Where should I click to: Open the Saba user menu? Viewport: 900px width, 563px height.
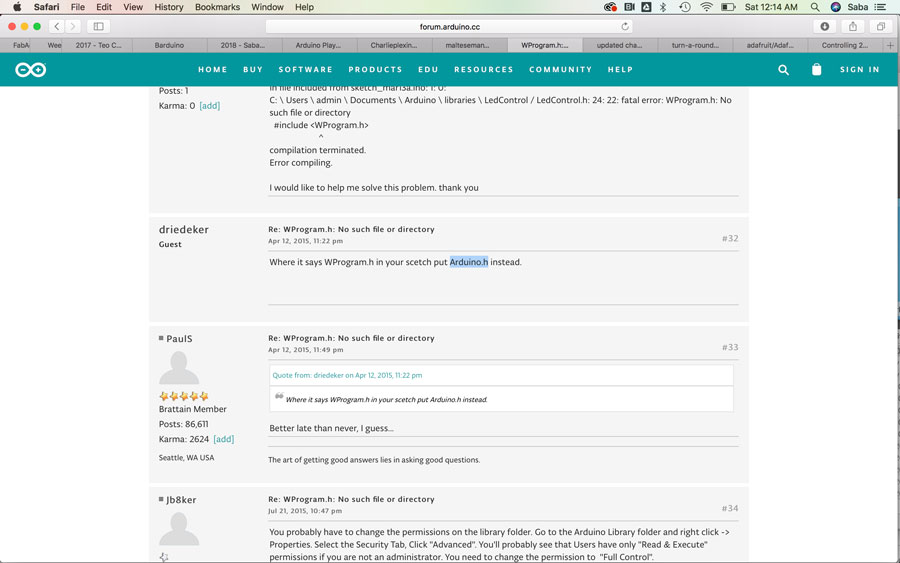pyautogui.click(x=858, y=7)
